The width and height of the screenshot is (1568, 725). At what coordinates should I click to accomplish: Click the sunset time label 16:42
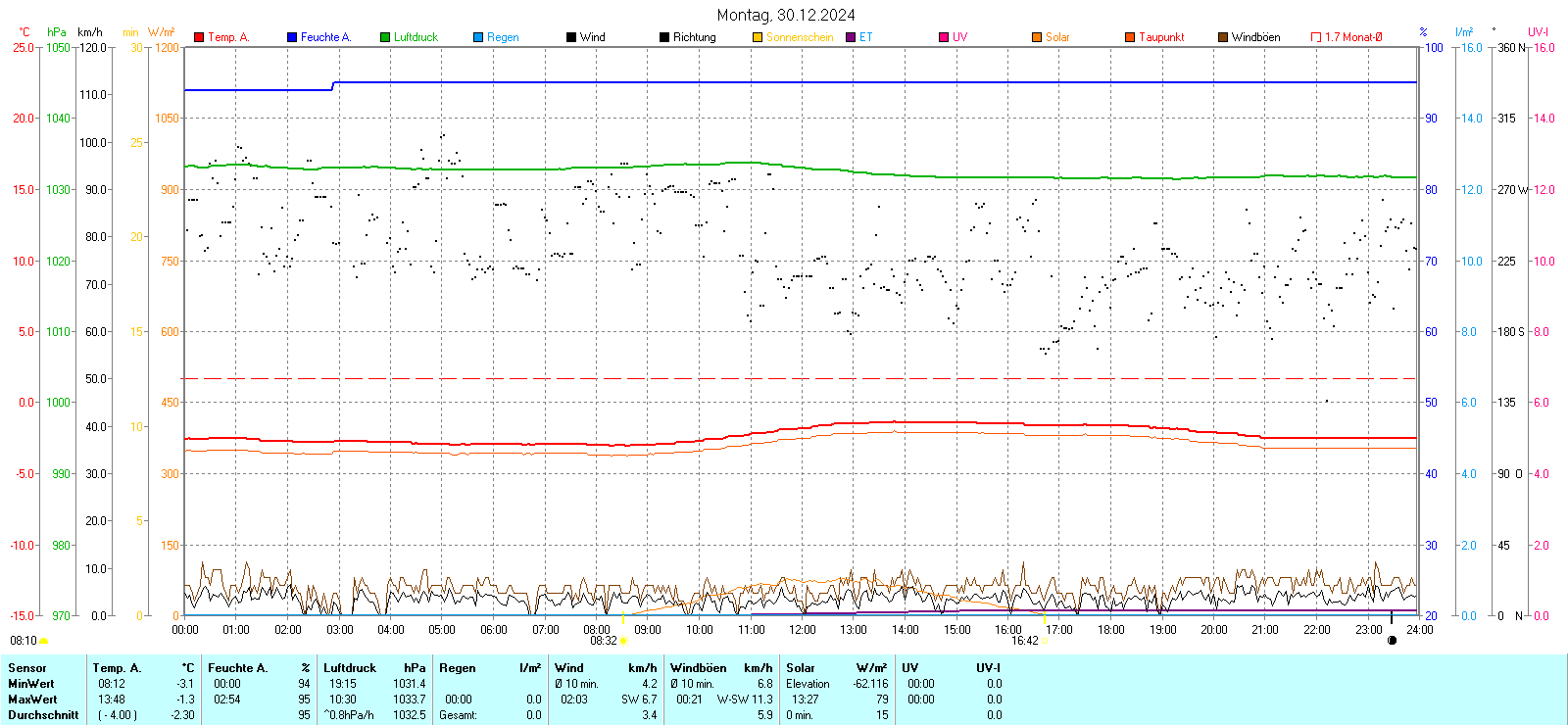(1024, 641)
